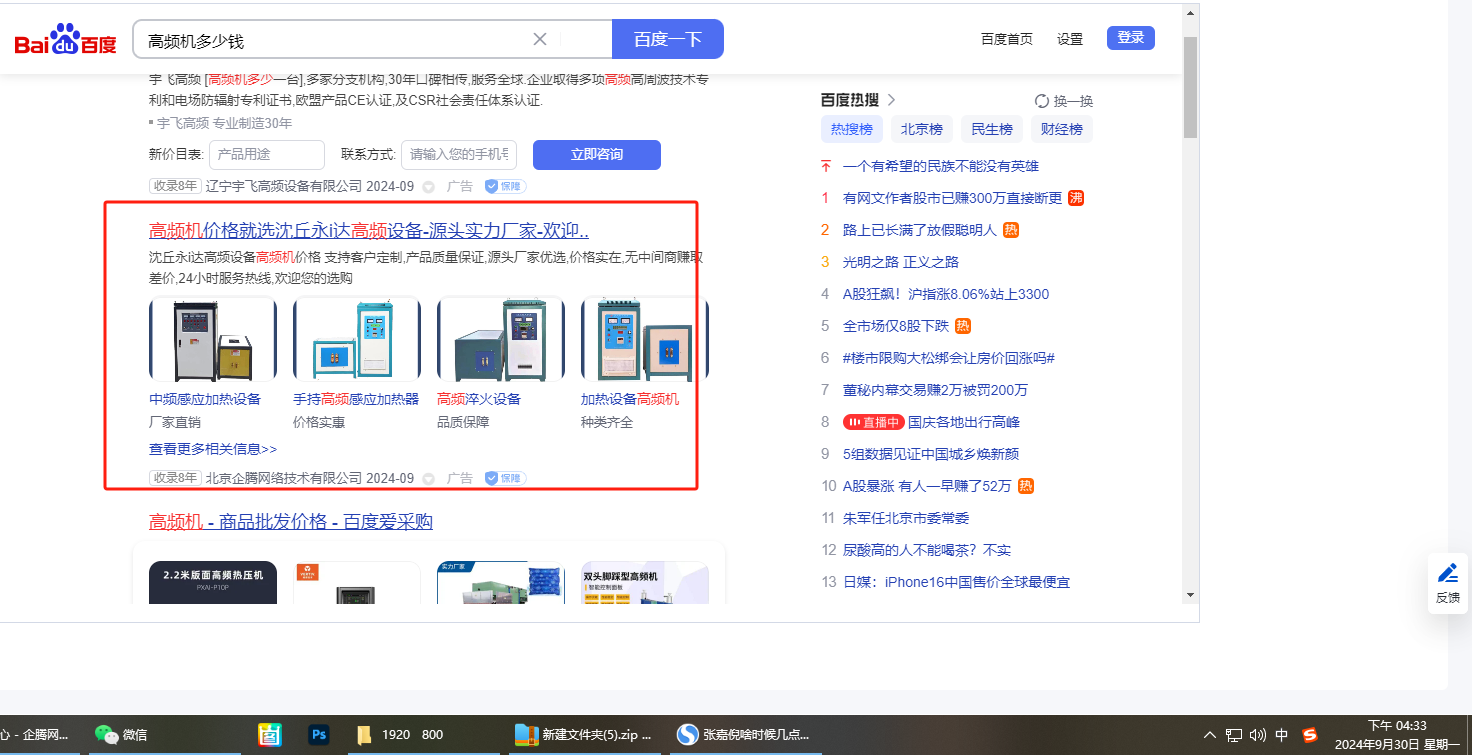
Task: Open 辽宁宇飞高频设备有限公司 company link
Action: [x=284, y=186]
